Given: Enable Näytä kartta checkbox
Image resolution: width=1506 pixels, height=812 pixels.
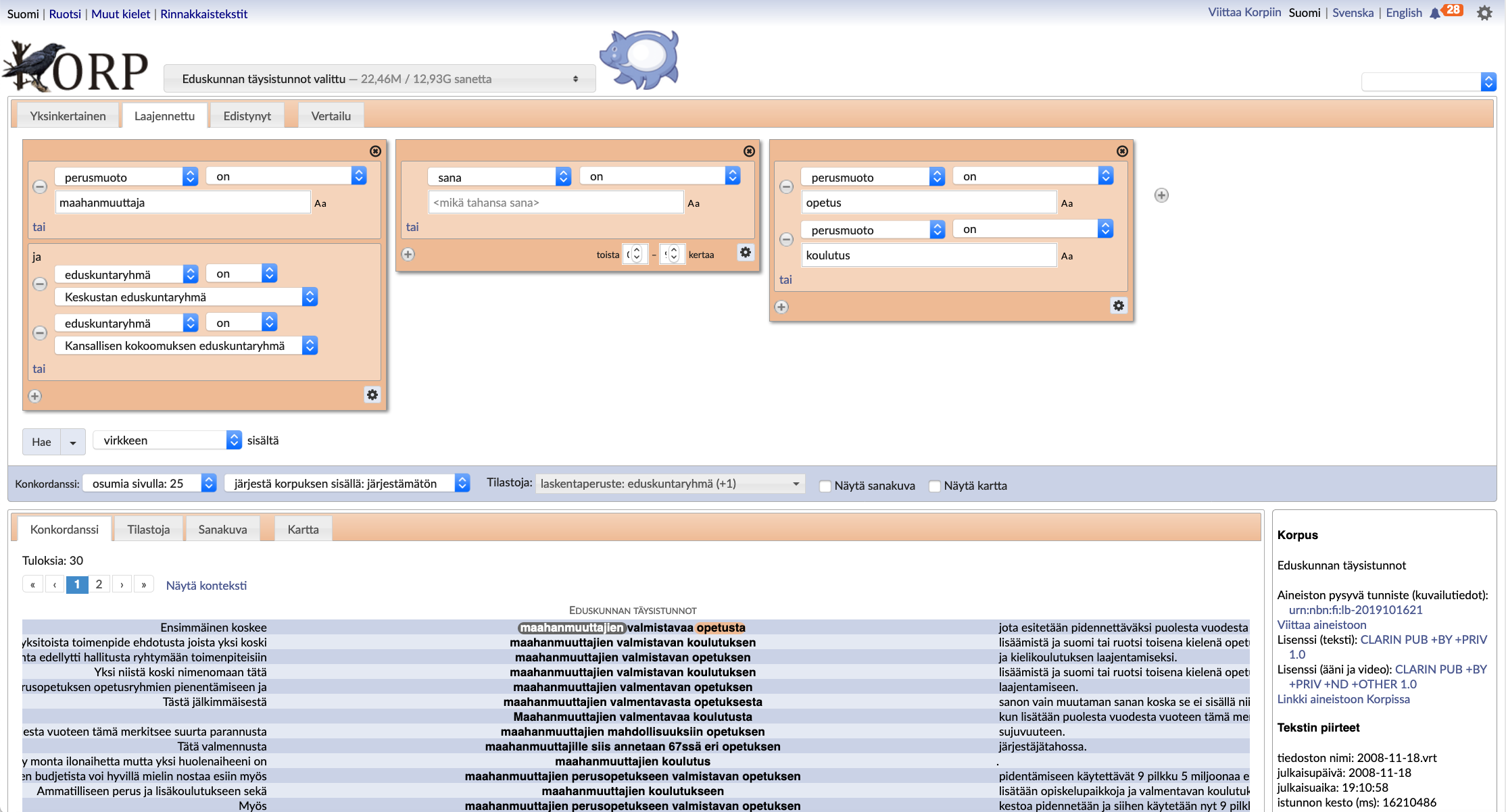Looking at the screenshot, I should [x=935, y=486].
